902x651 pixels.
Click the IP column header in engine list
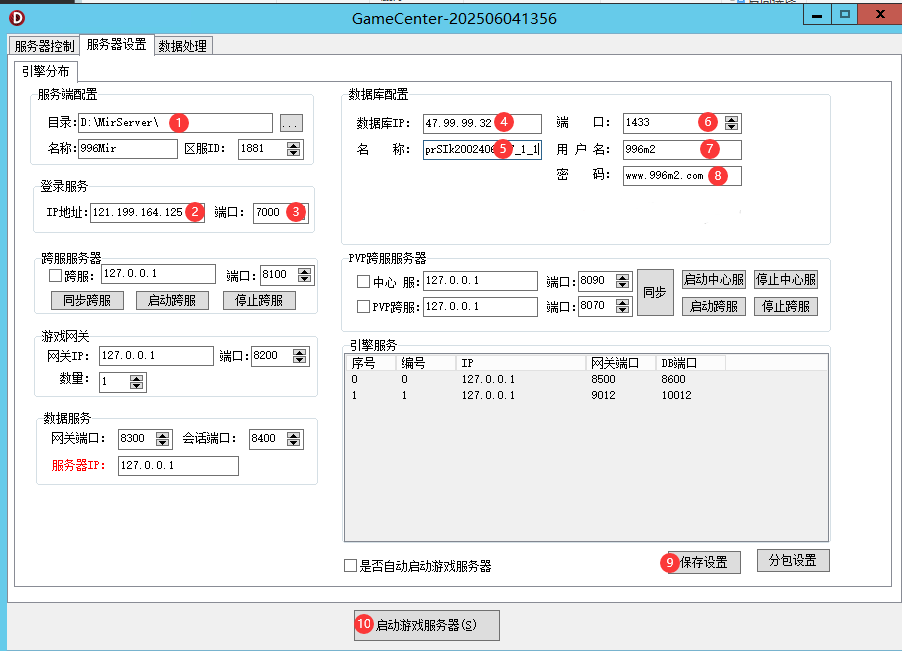click(x=520, y=363)
